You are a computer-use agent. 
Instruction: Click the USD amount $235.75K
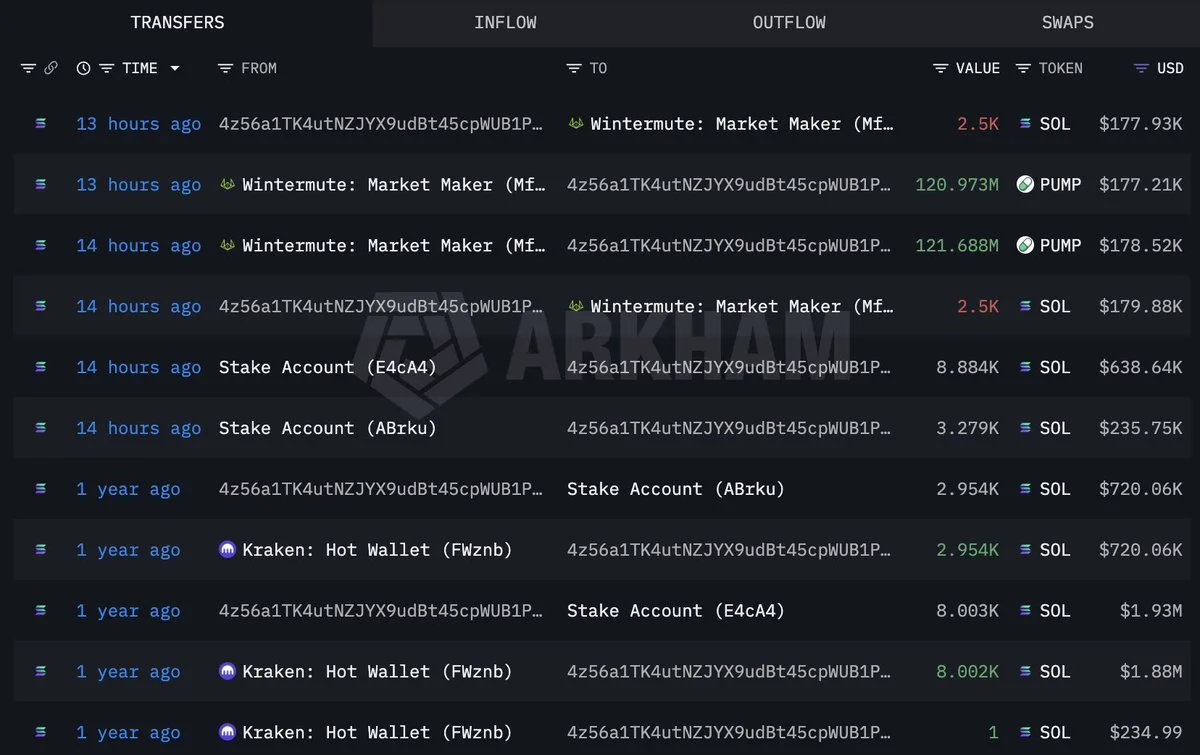(1141, 428)
